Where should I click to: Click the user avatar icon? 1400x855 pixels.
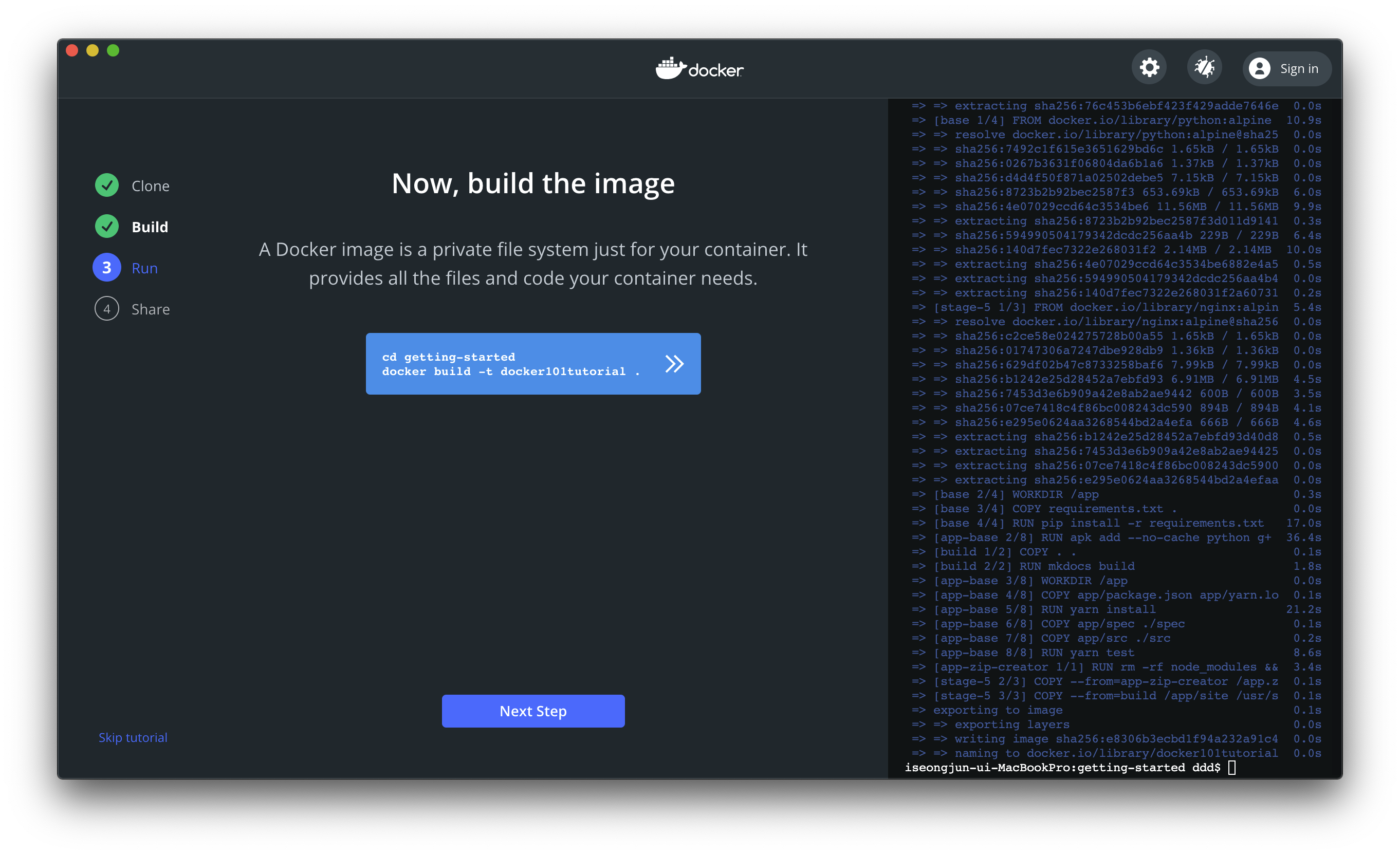click(1259, 69)
